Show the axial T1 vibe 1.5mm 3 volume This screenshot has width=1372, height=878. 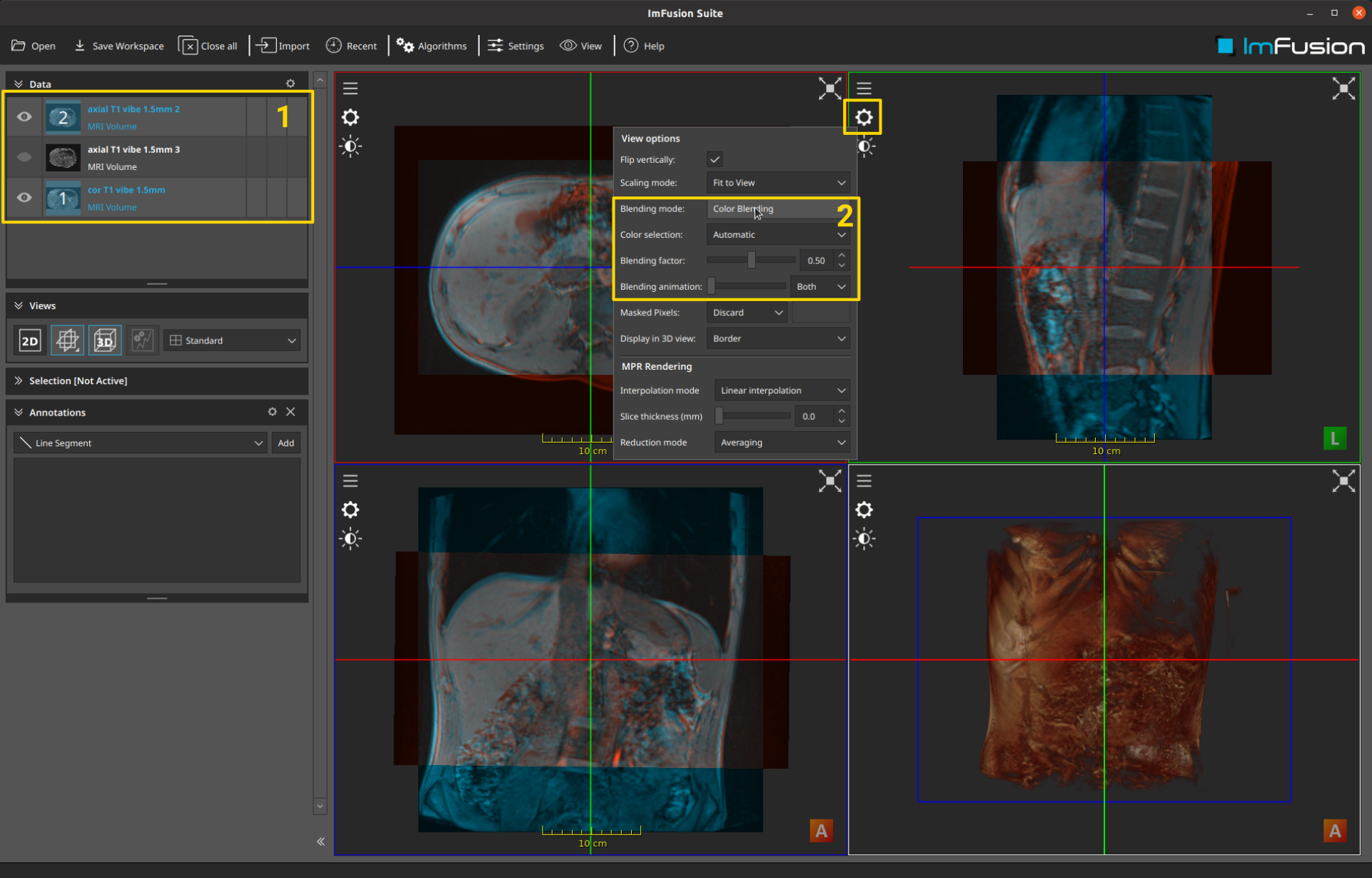pyautogui.click(x=24, y=157)
